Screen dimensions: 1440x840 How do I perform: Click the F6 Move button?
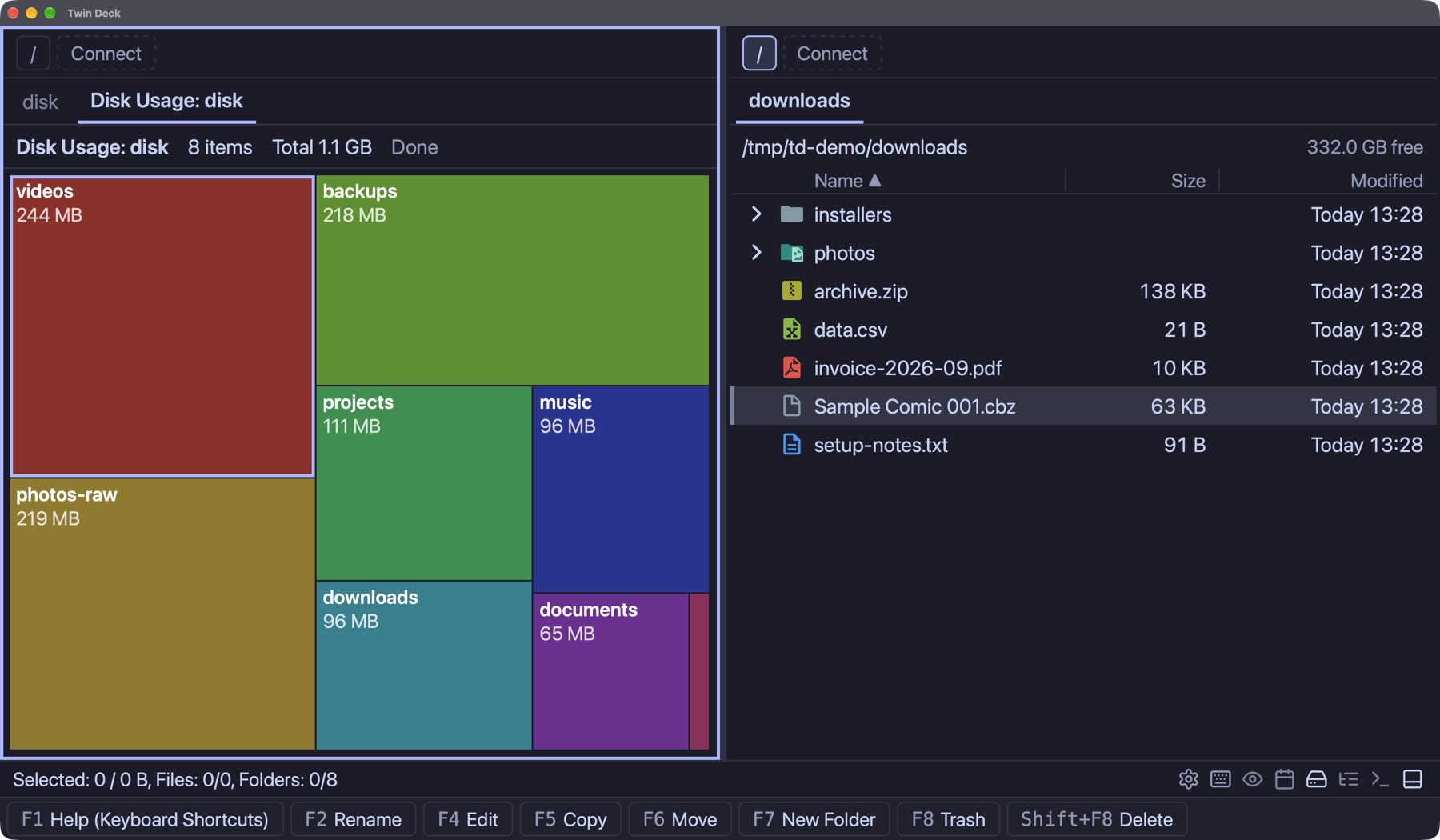point(680,819)
